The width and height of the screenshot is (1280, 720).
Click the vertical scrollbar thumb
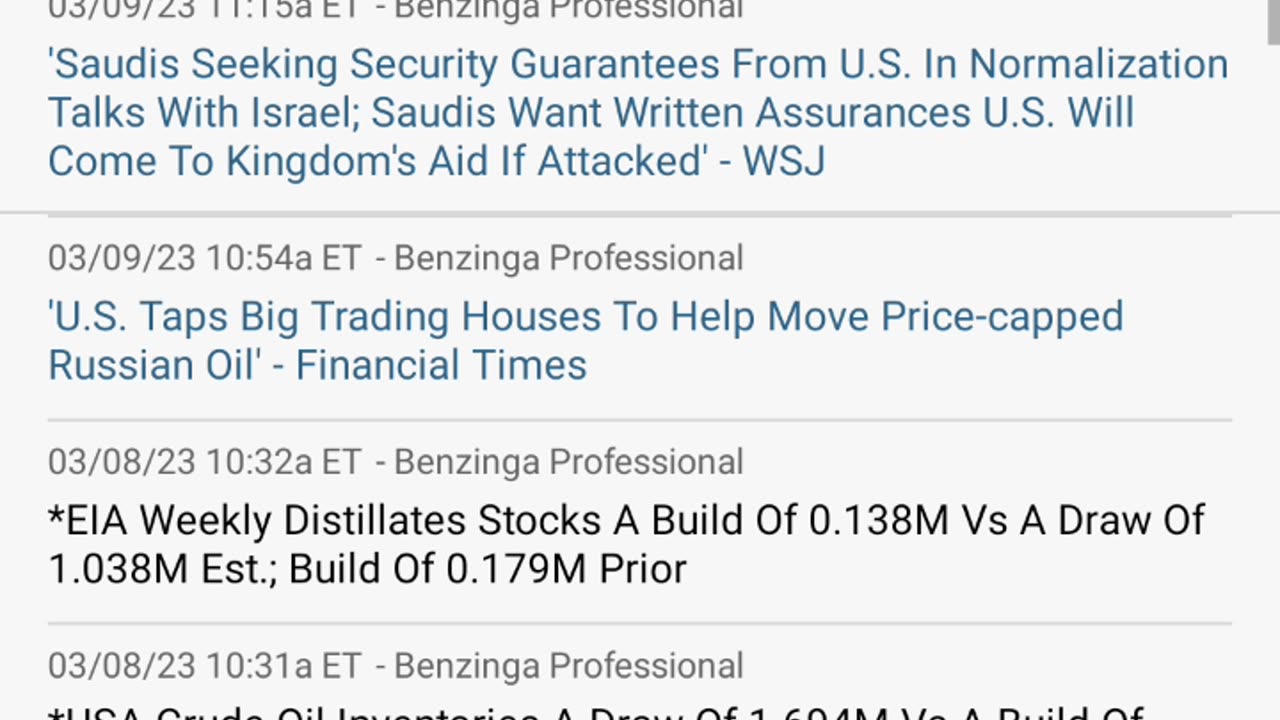point(1272,22)
